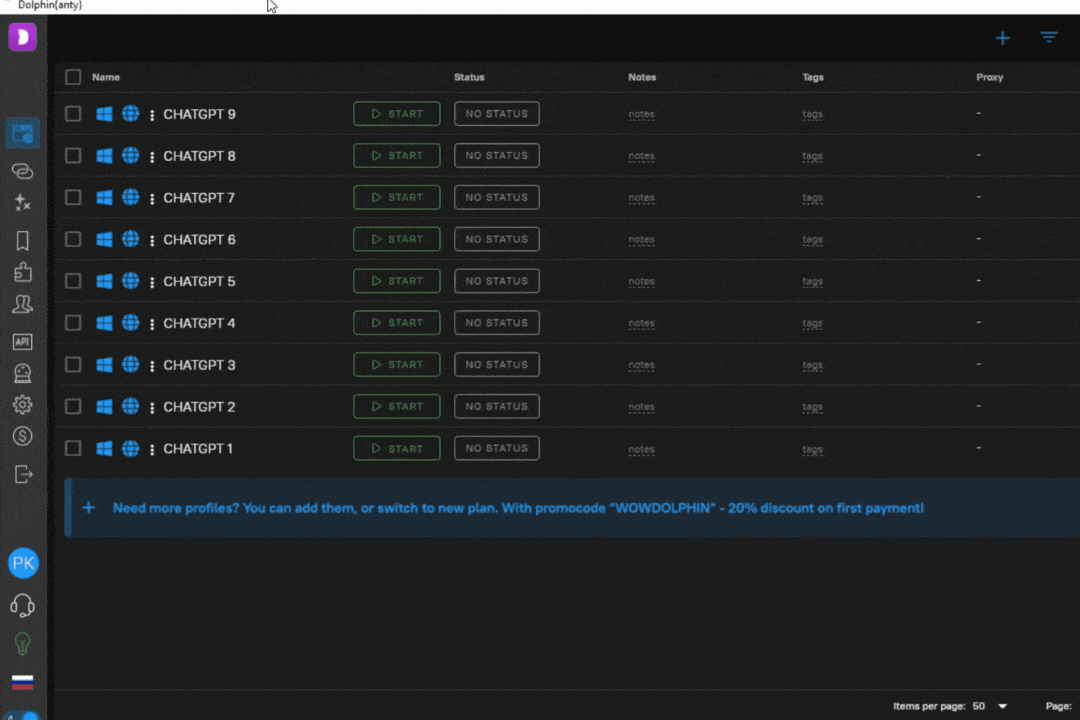The image size is (1080, 720).
Task: Open the bookmarks section in sidebar
Action: [22, 240]
